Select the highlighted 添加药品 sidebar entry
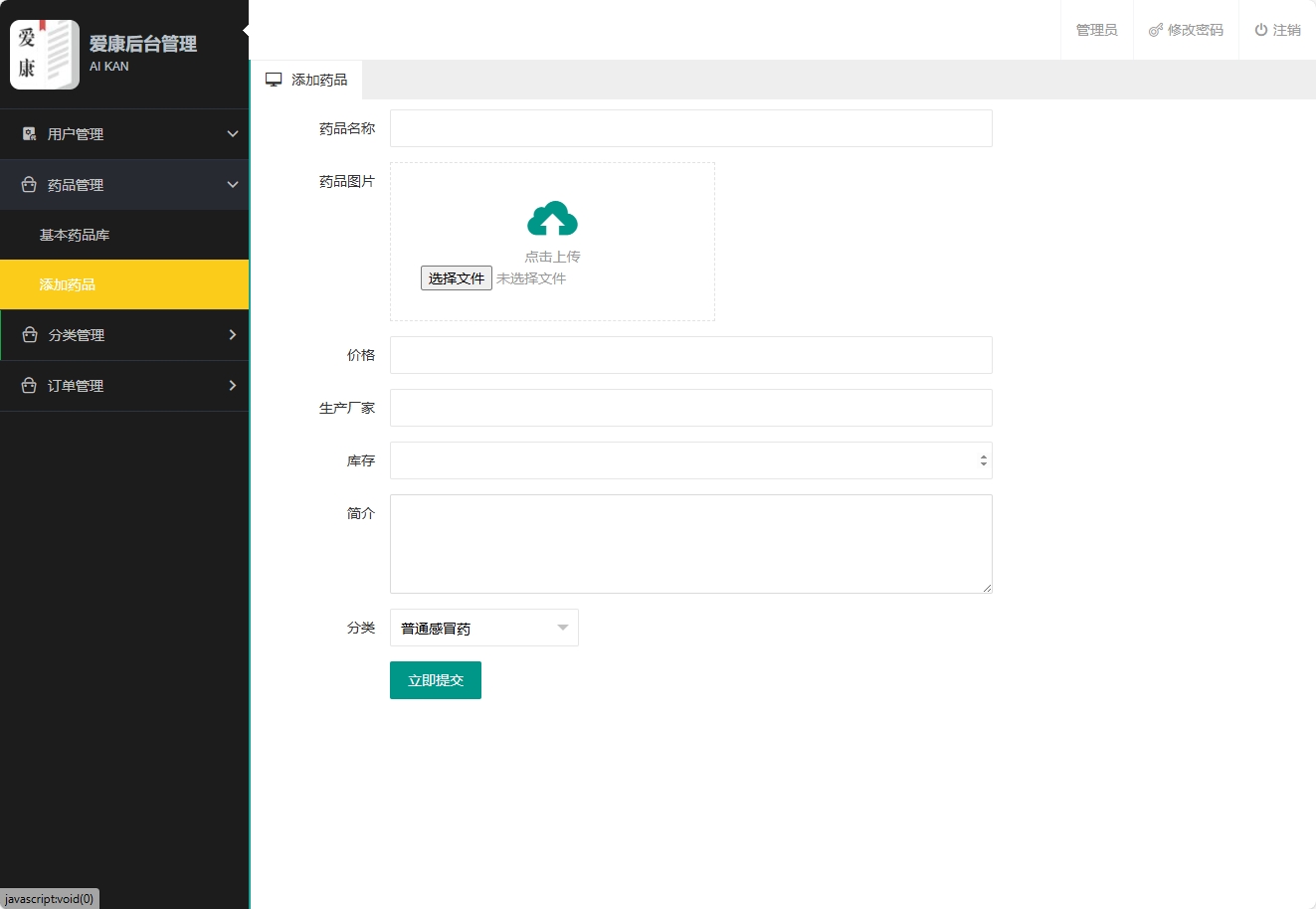This screenshot has width=1316, height=909. click(x=68, y=285)
